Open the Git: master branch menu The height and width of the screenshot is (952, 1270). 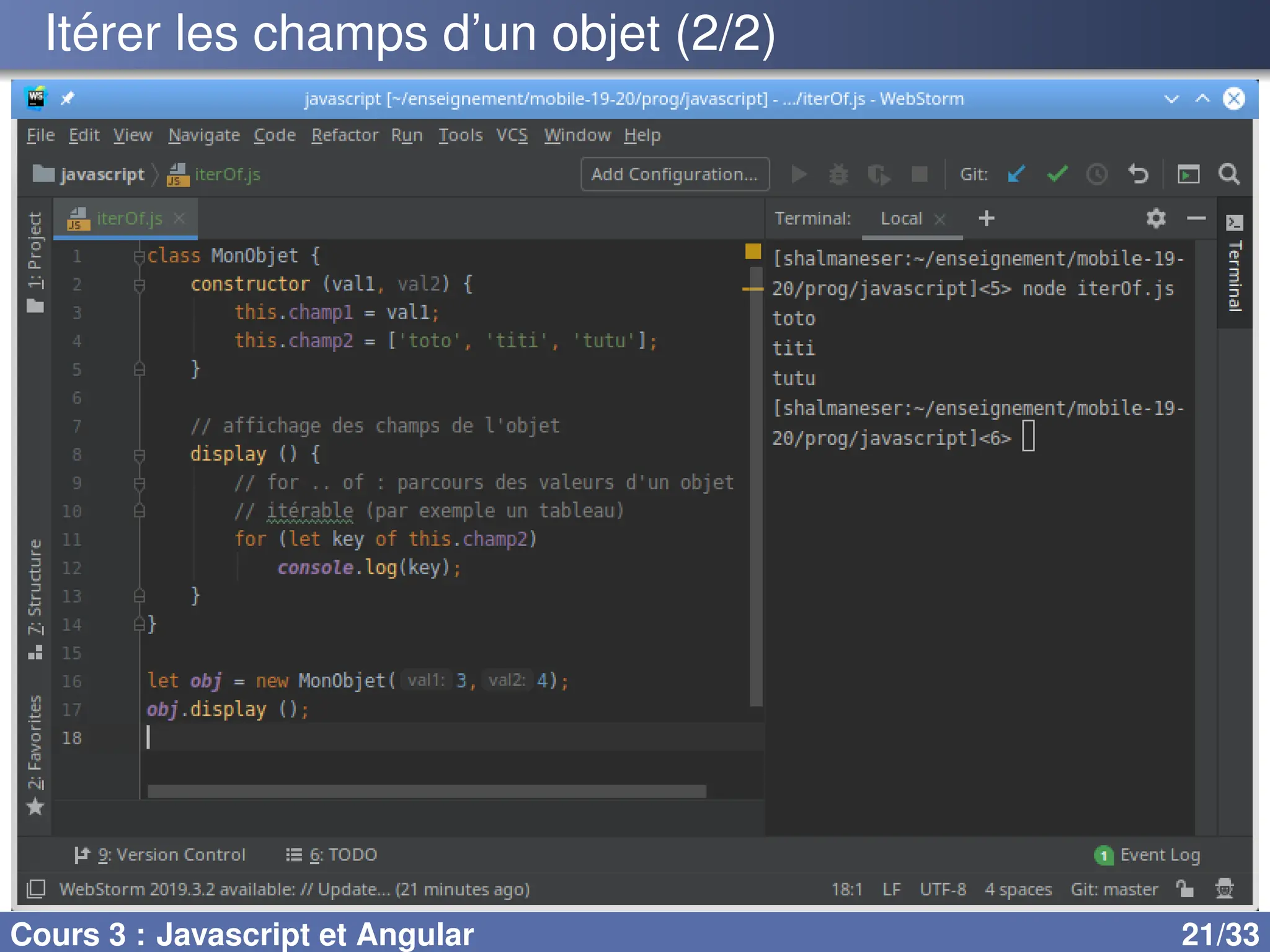pyautogui.click(x=1114, y=889)
